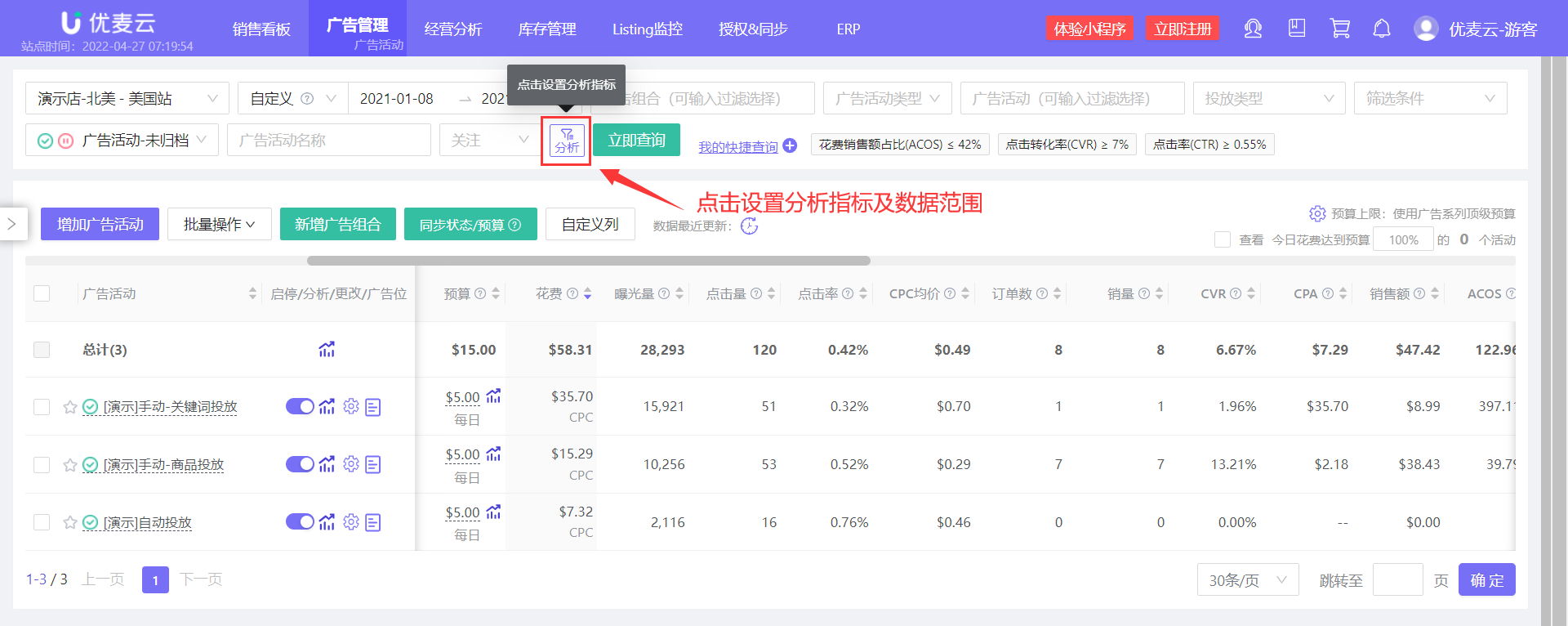Star the 手动-商品投放 campaign
This screenshot has width=1568, height=626.
(70, 465)
